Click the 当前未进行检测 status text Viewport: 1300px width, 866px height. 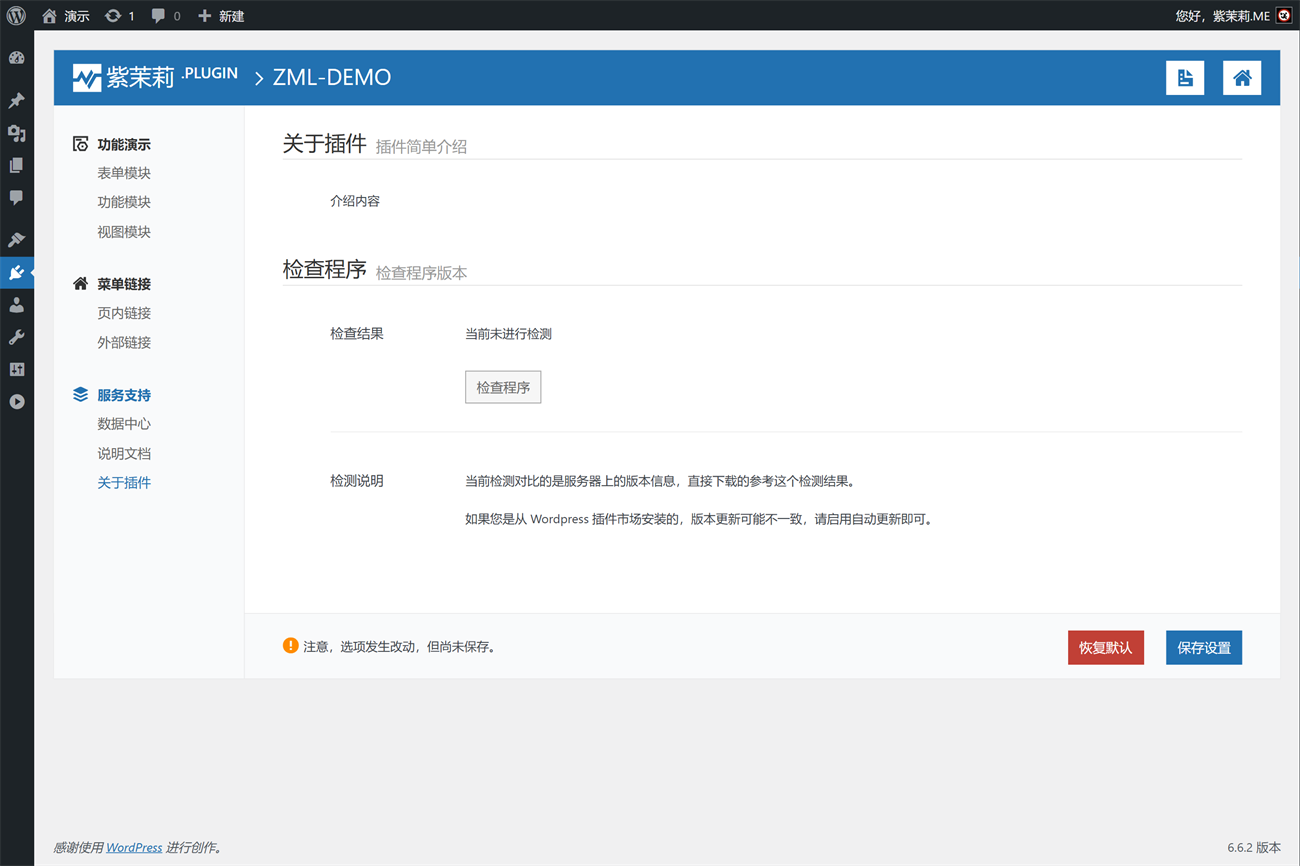coord(508,334)
